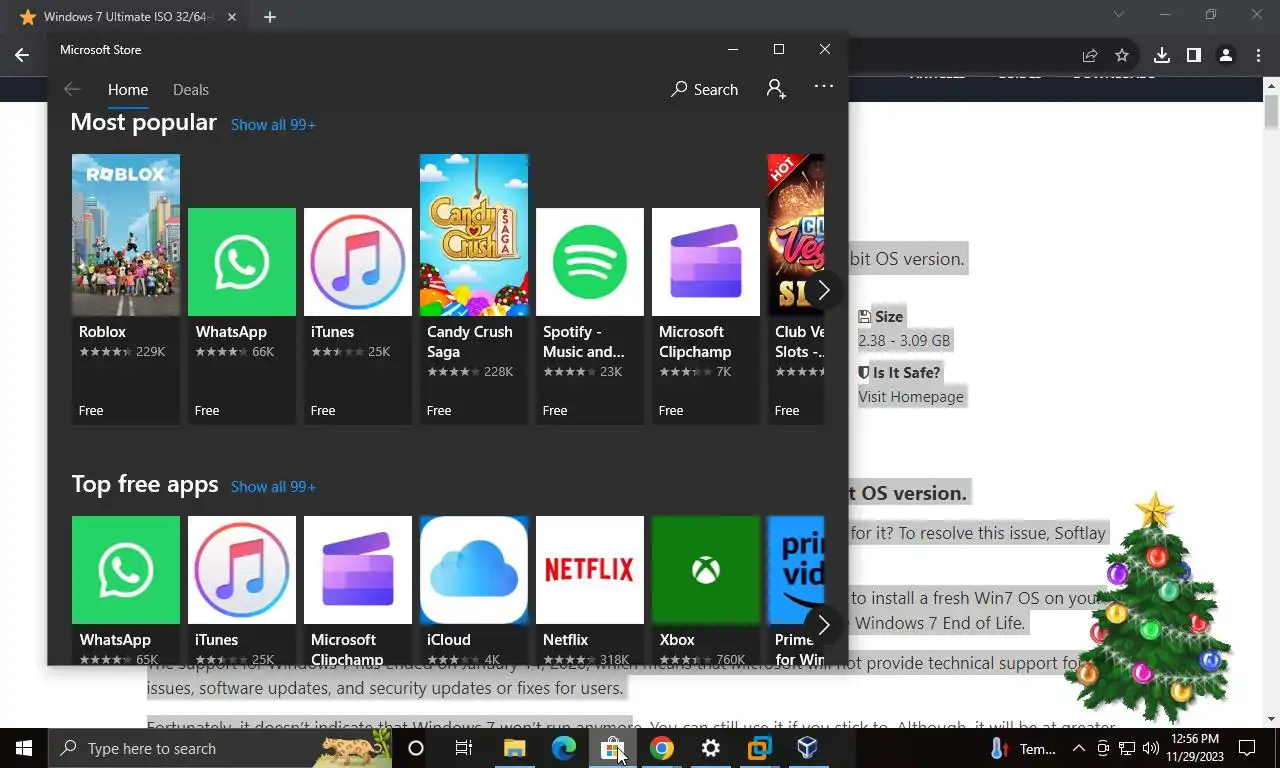Open the Xbox app tile
Viewport: 1280px width, 768px height.
[706, 590]
